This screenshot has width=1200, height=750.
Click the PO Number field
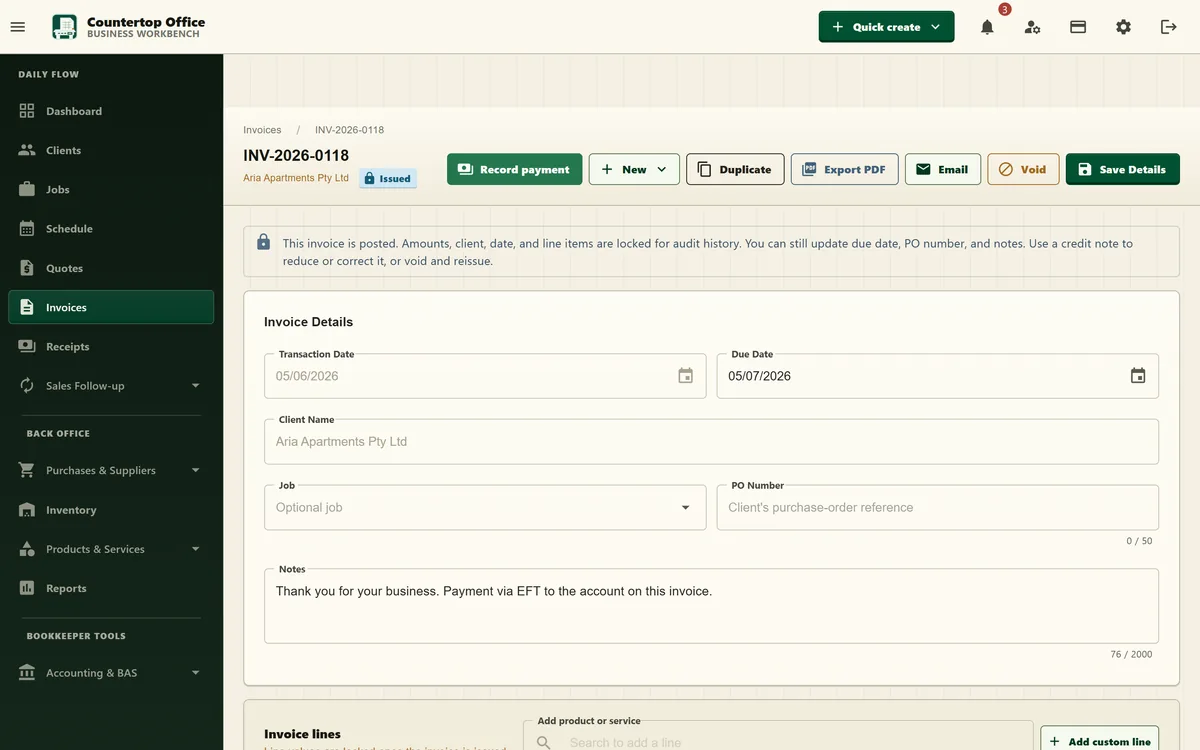938,507
